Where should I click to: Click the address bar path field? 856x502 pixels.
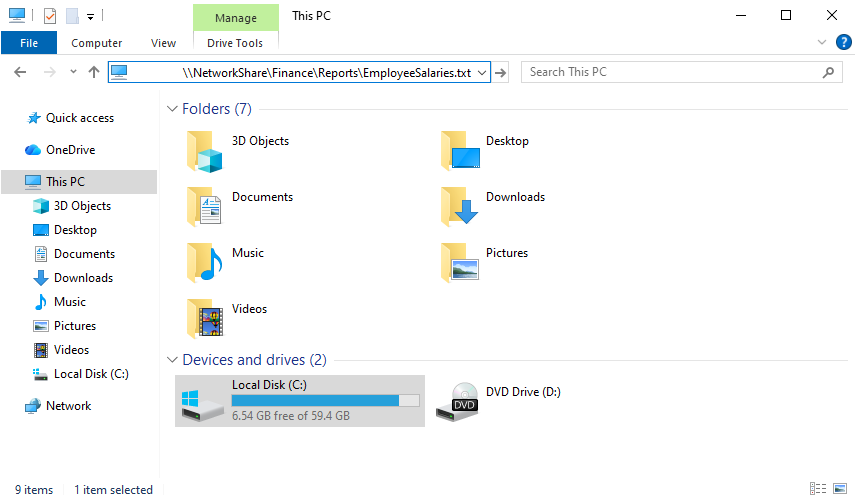(299, 73)
